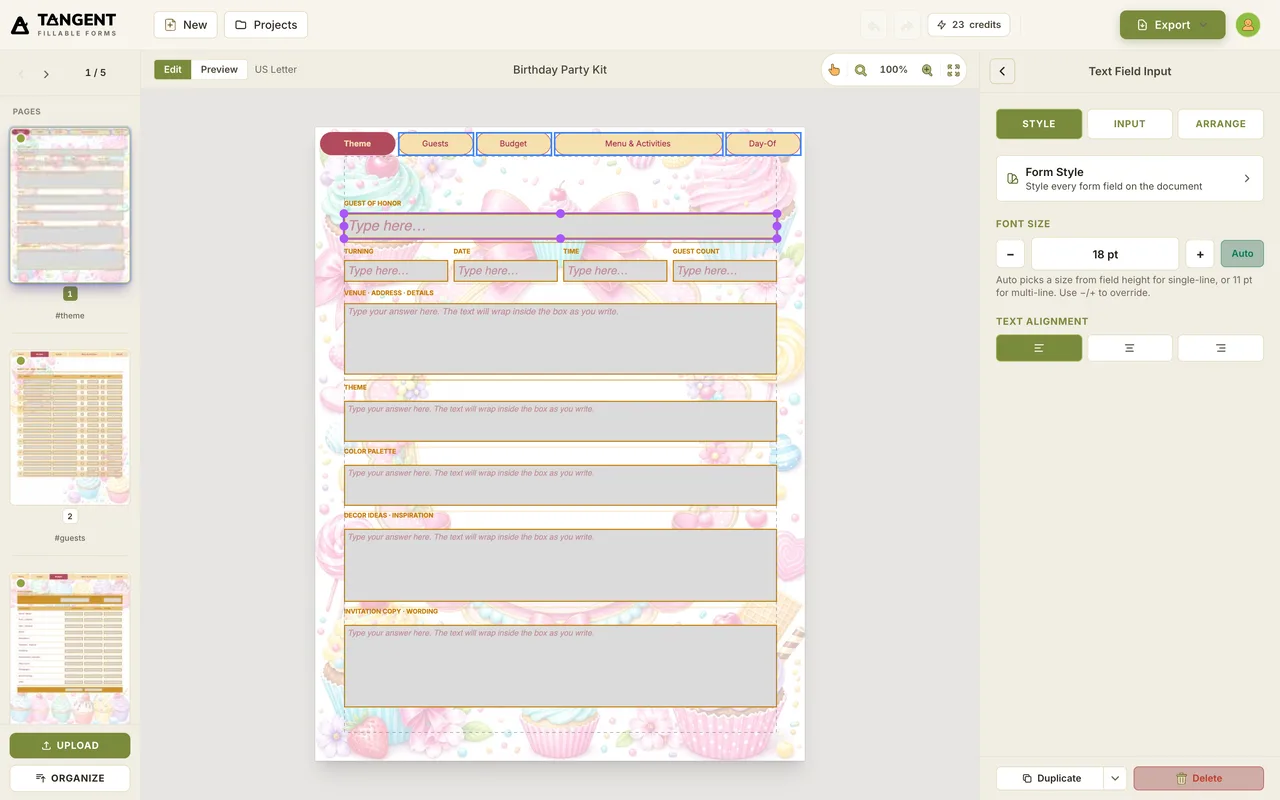Upload a file
The height and width of the screenshot is (800, 1280).
point(70,745)
